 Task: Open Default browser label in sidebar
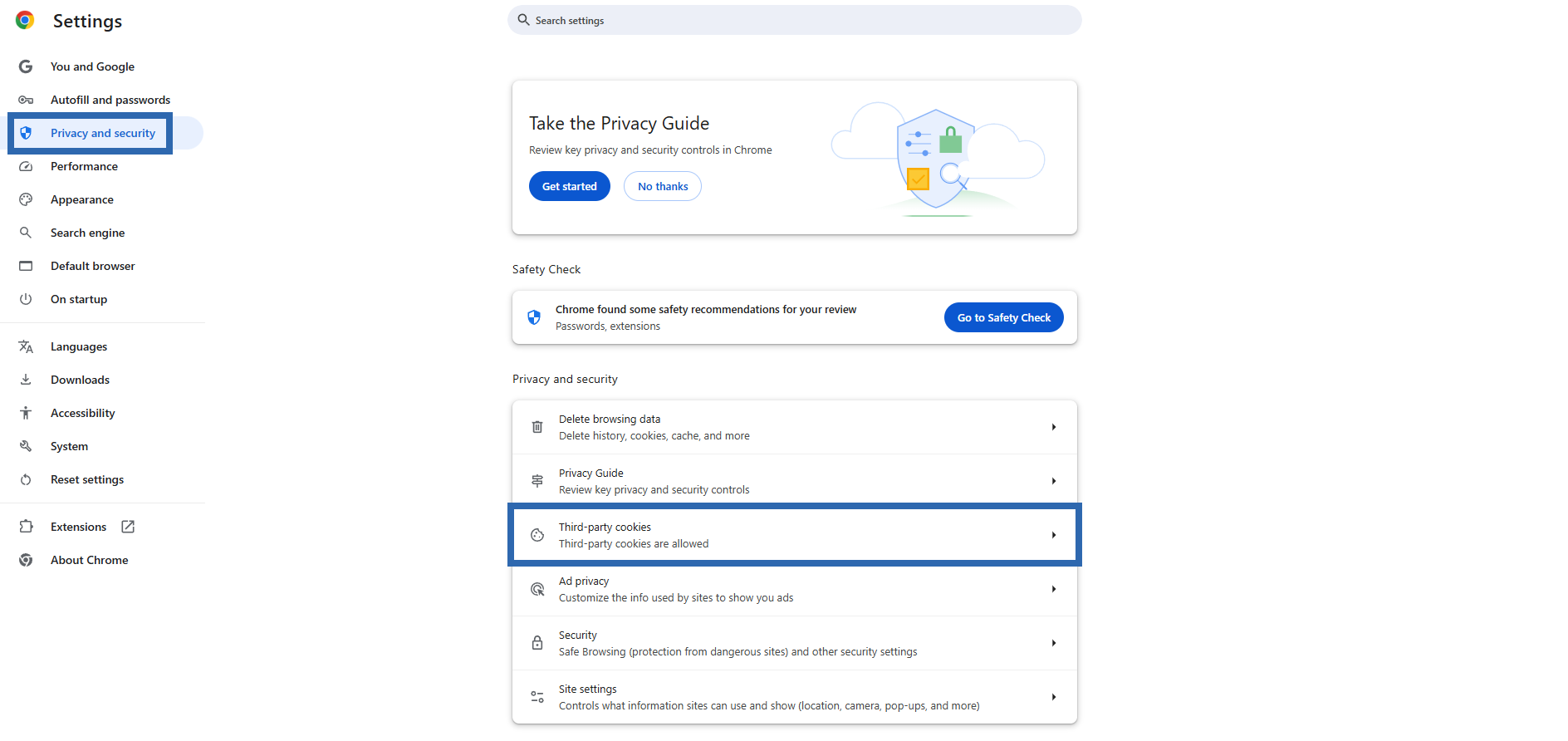[x=93, y=266]
